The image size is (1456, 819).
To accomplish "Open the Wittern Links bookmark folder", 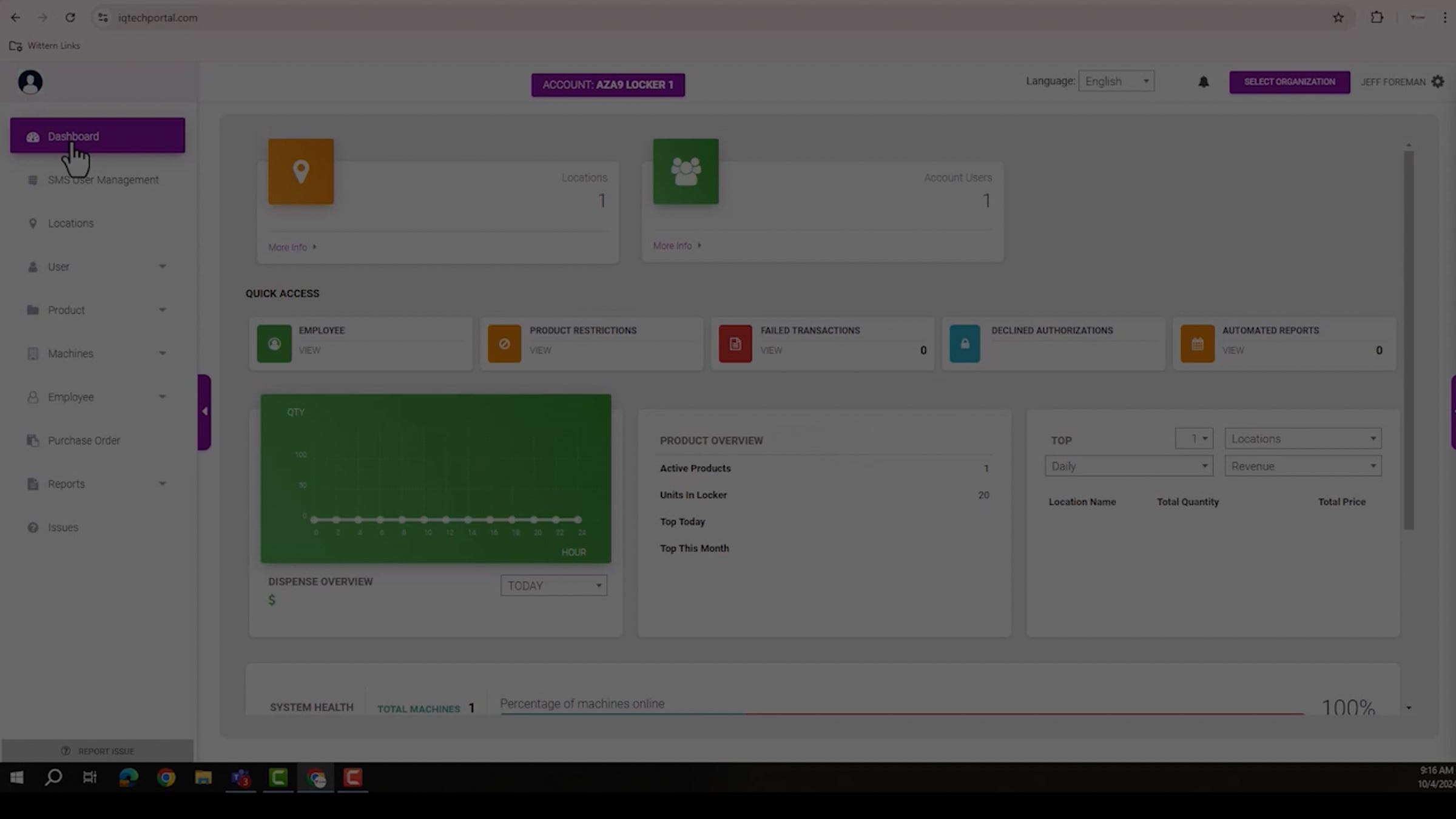I will tap(45, 45).
